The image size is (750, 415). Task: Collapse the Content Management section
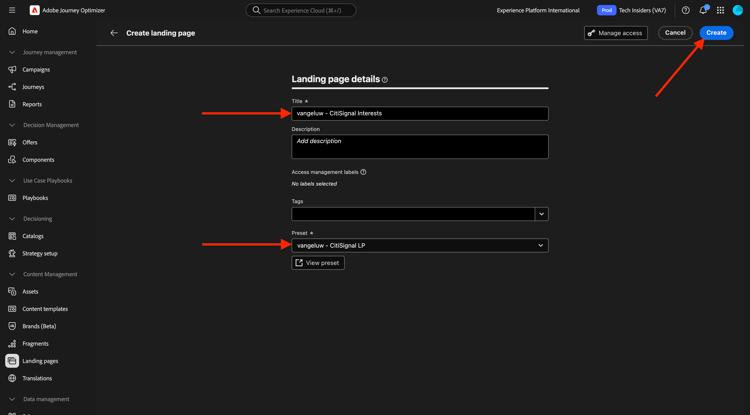click(12, 274)
